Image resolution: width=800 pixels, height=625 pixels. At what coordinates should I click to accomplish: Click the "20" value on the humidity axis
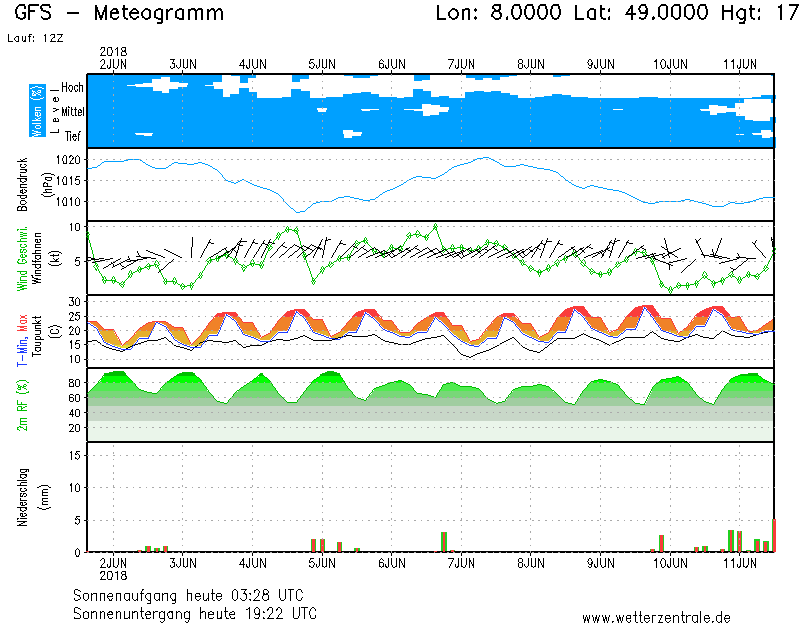[74, 428]
